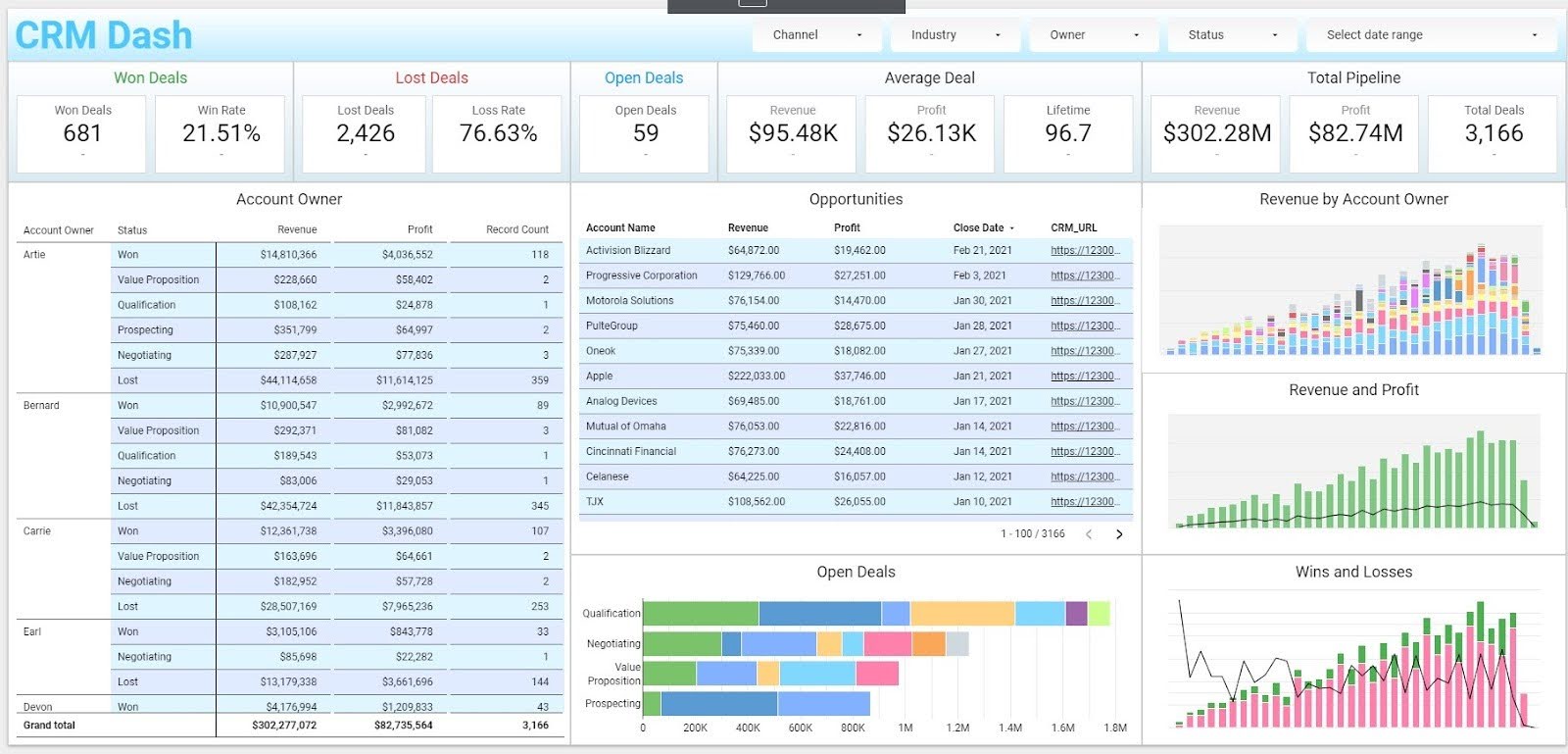
Task: Open the Apple row CRM URL link
Action: [1085, 377]
